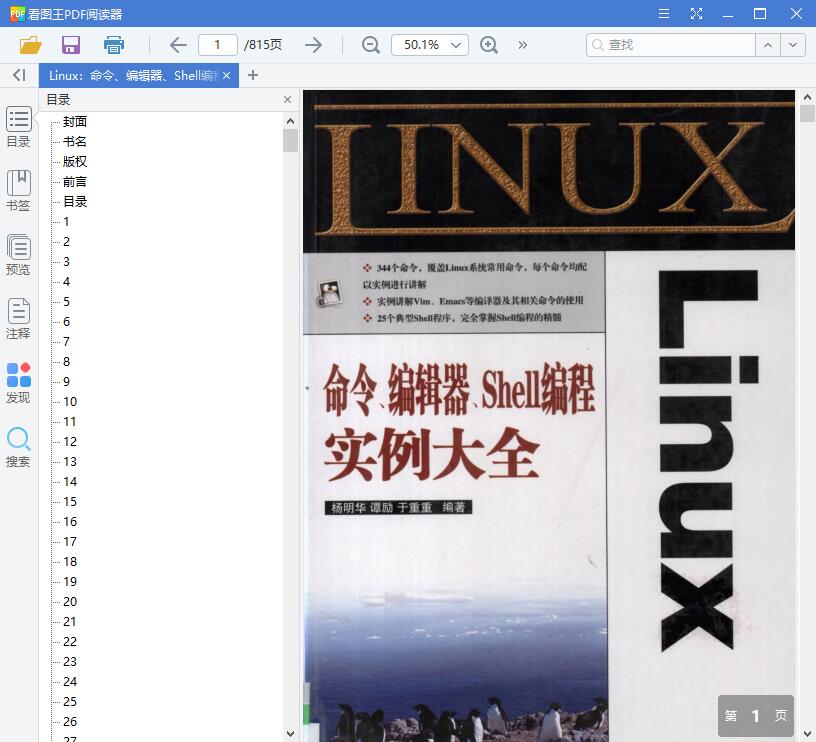Select the 目录 entry in the outline tree
This screenshot has width=816, height=742.
tap(75, 202)
